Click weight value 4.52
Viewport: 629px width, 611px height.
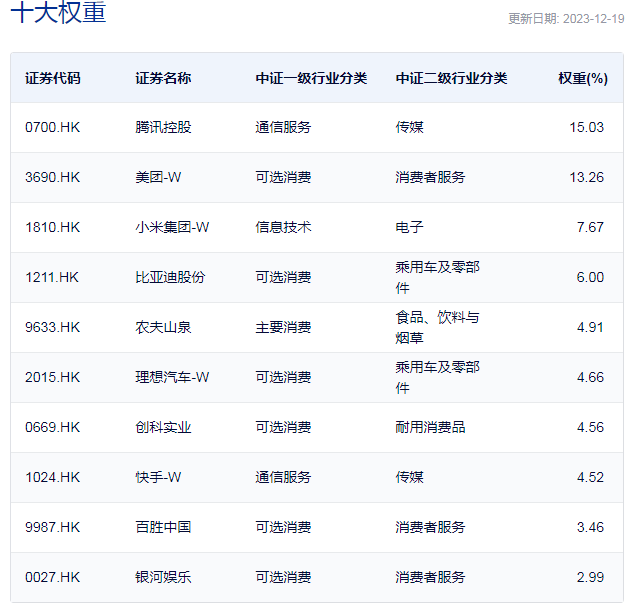point(590,477)
